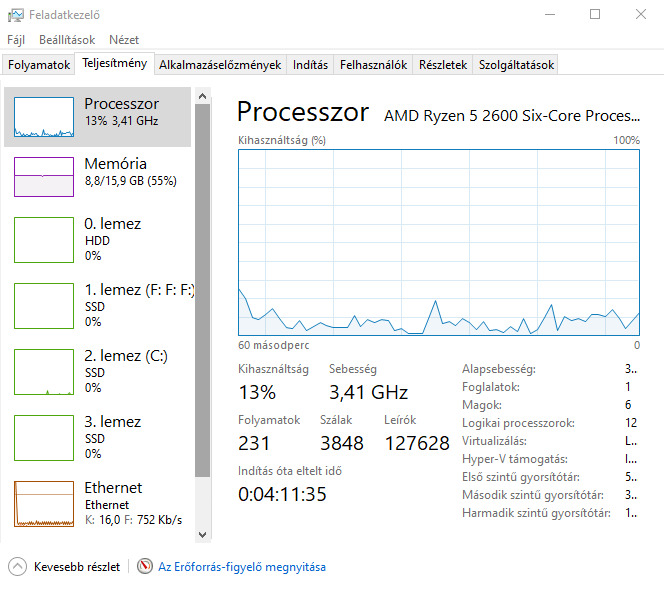664x591 pixels.
Task: Open the Fájl menu
Action: coord(16,40)
